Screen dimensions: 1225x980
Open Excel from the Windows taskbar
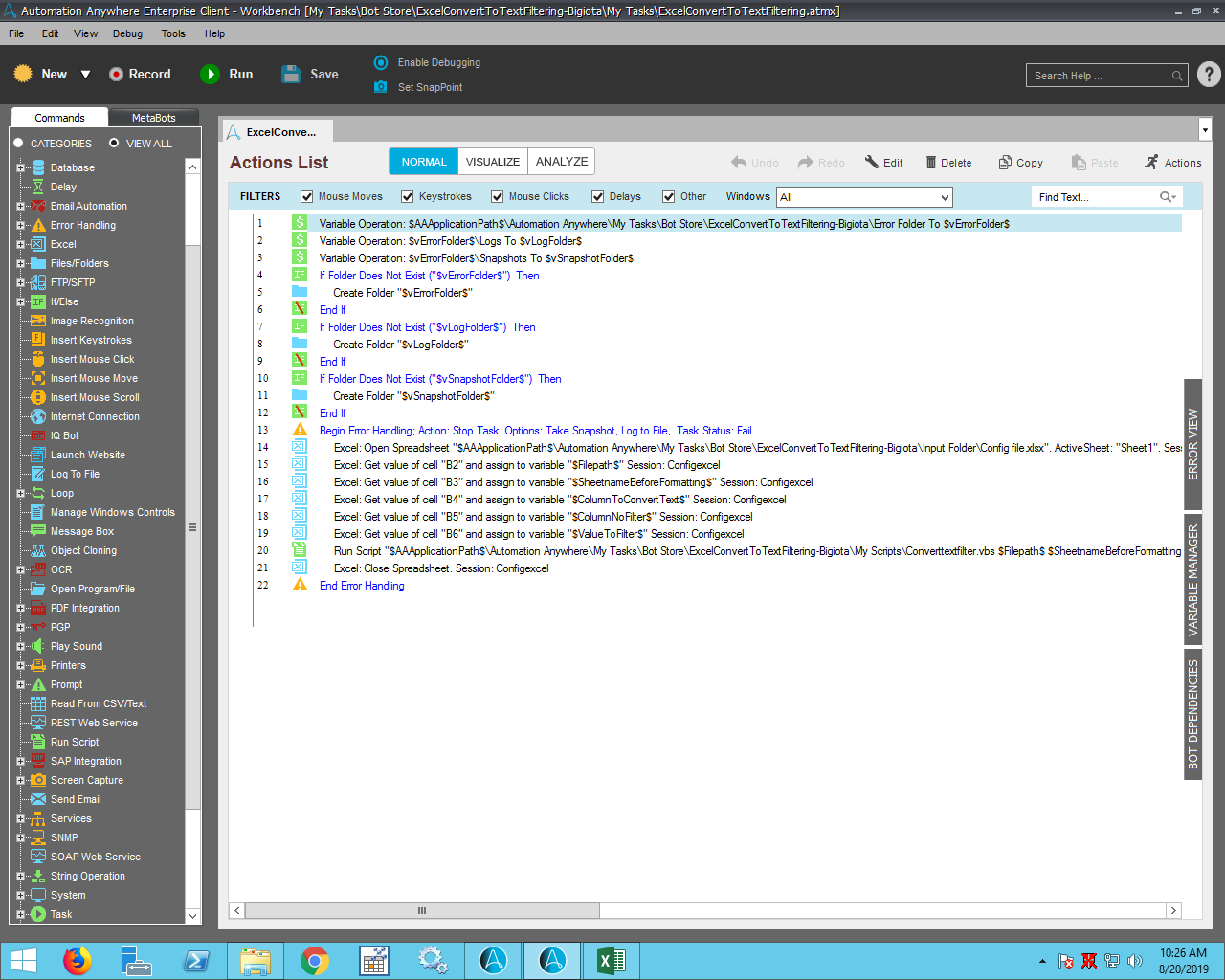pos(612,960)
